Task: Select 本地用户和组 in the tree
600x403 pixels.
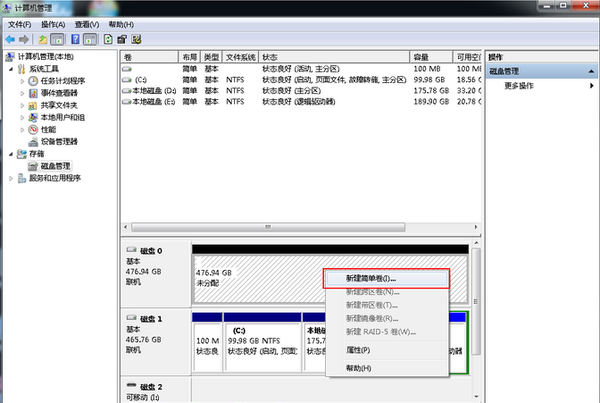Action: [62, 117]
